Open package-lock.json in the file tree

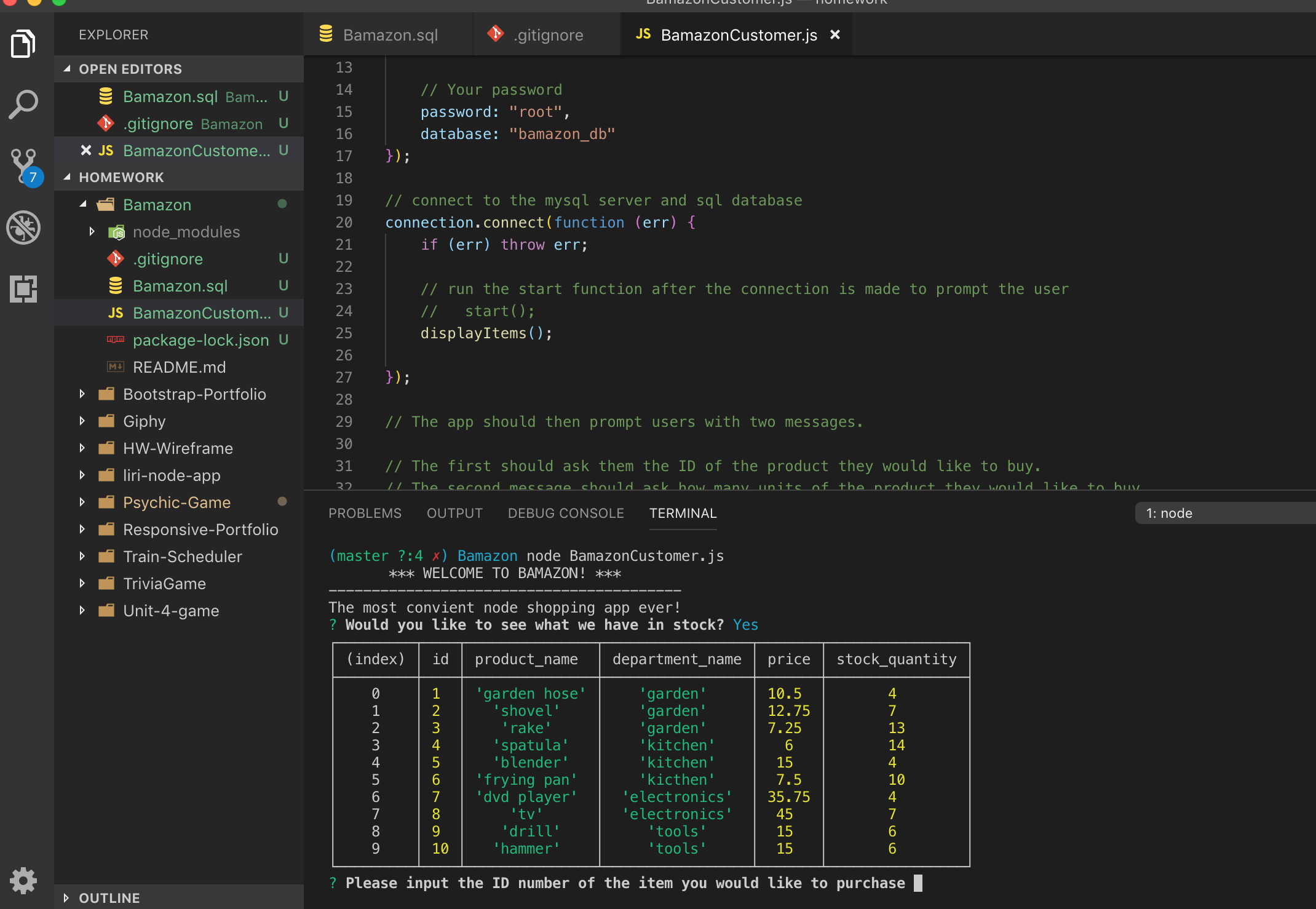click(x=200, y=340)
